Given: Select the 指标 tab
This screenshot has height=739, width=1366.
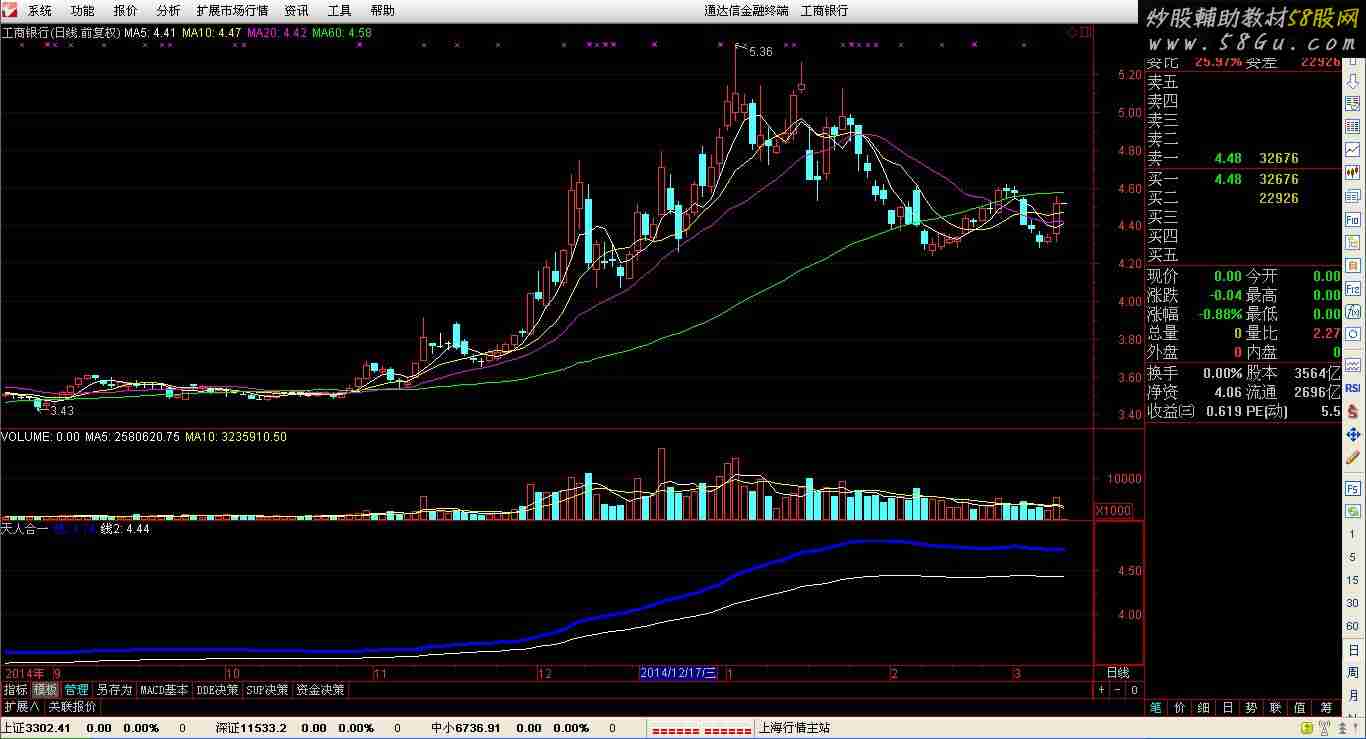Looking at the screenshot, I should coord(15,690).
